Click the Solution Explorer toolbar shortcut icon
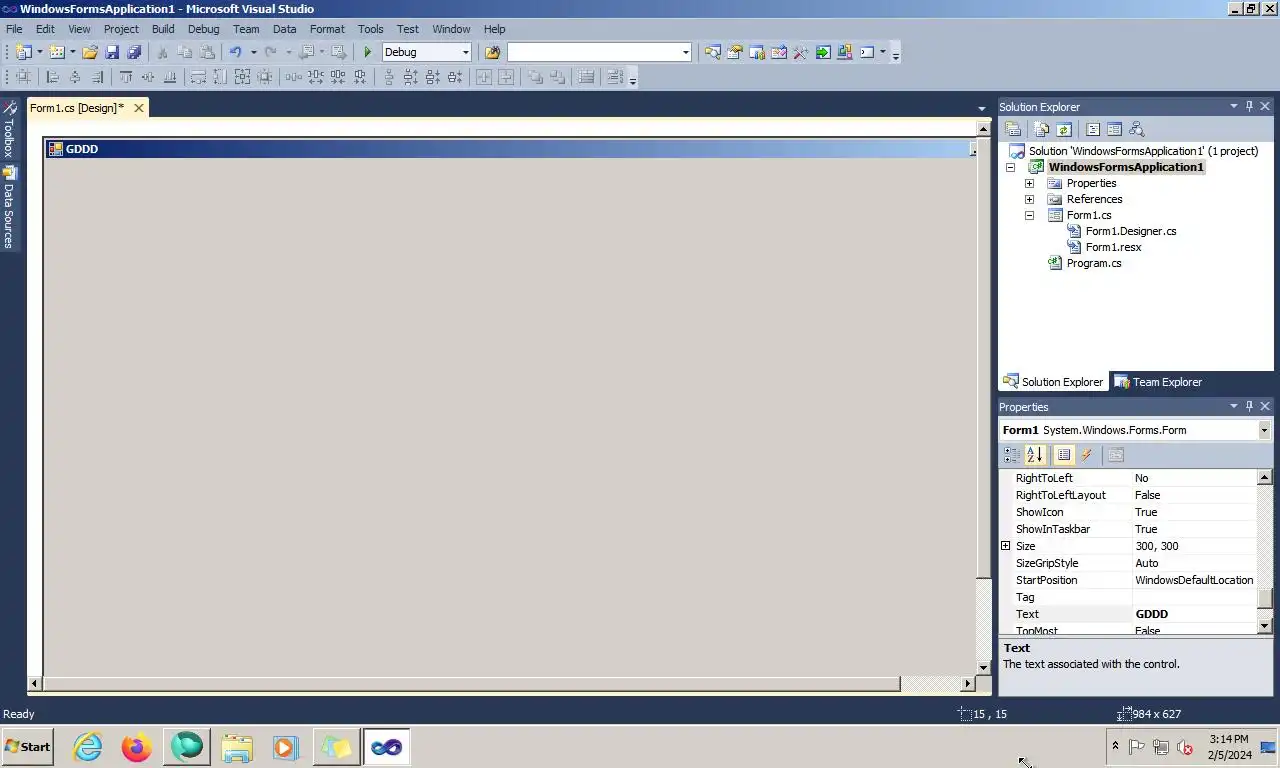The height and width of the screenshot is (768, 1280). tap(713, 52)
